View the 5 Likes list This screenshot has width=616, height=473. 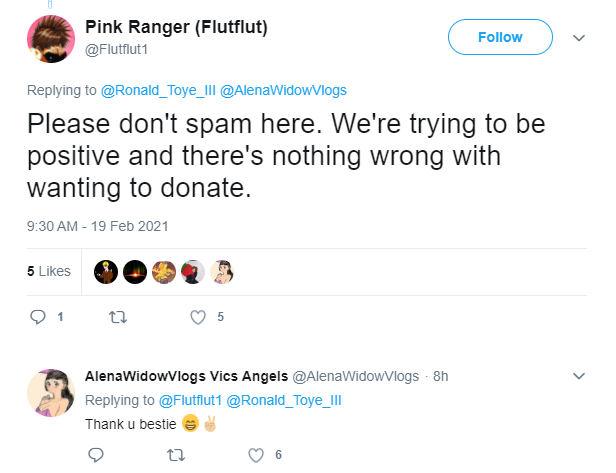49,271
